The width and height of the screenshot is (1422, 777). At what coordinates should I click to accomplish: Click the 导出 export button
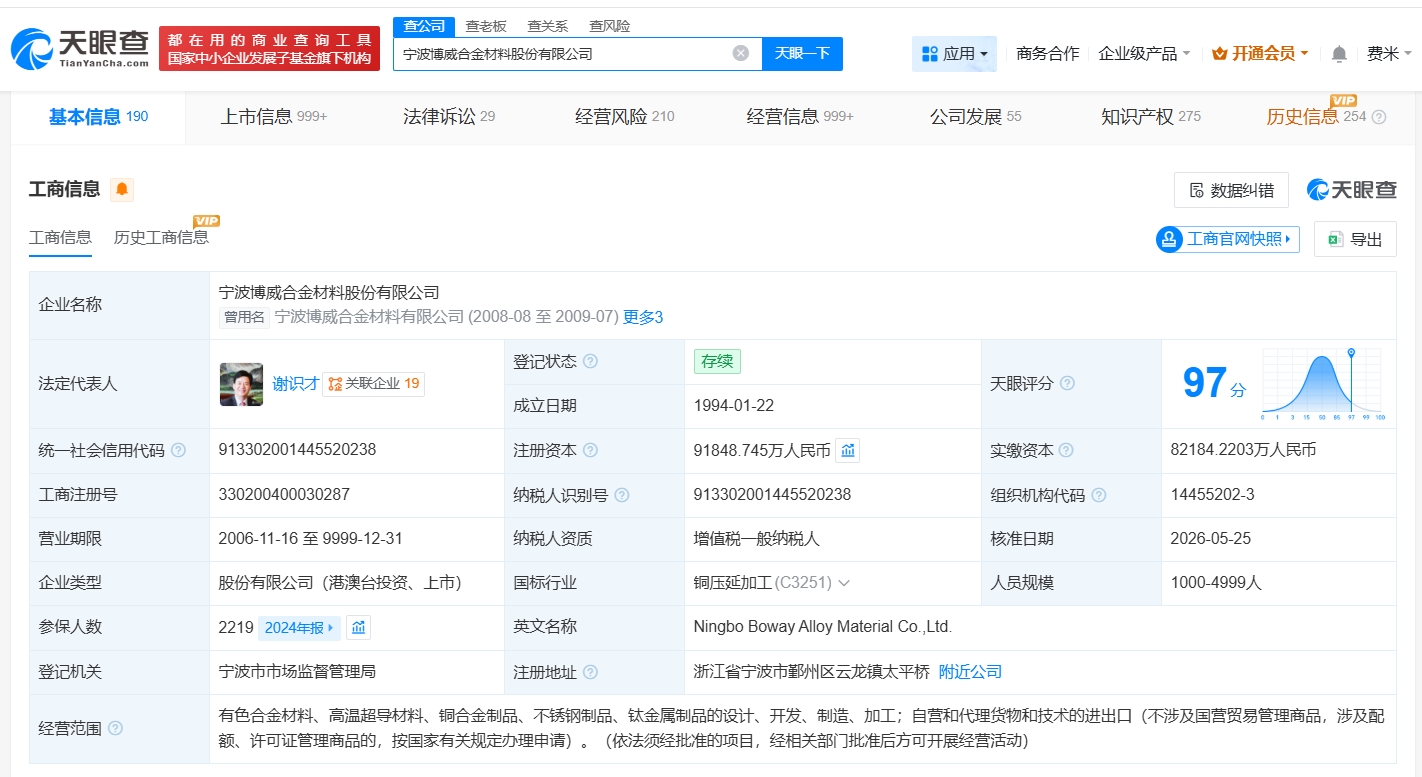coord(1355,239)
